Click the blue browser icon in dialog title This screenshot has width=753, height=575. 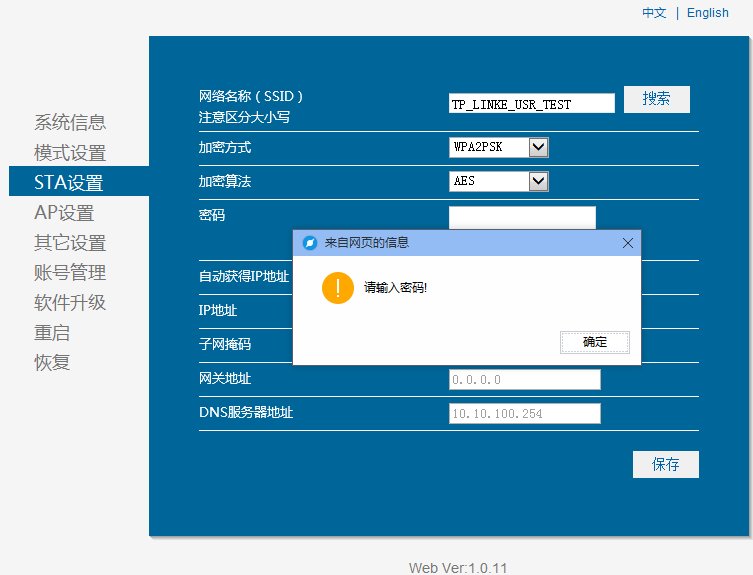(x=310, y=243)
